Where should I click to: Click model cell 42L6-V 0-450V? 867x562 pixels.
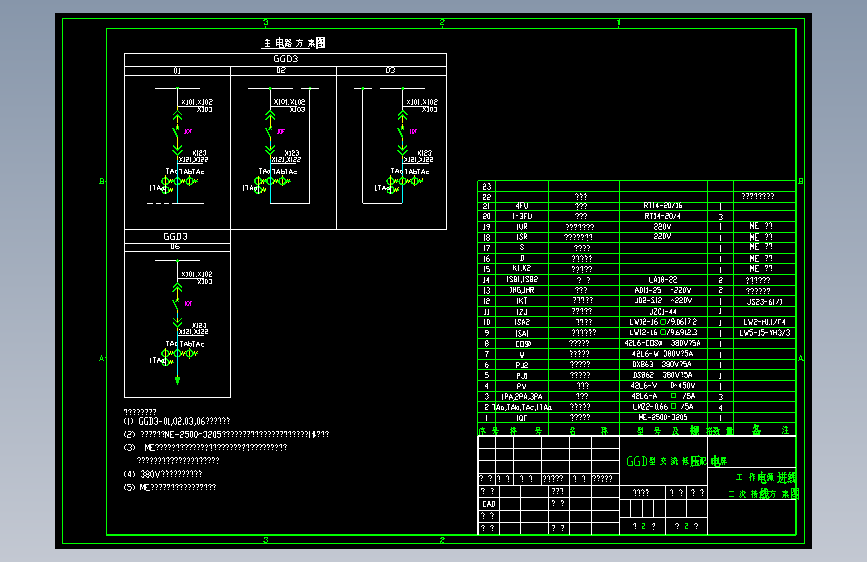pyautogui.click(x=662, y=386)
